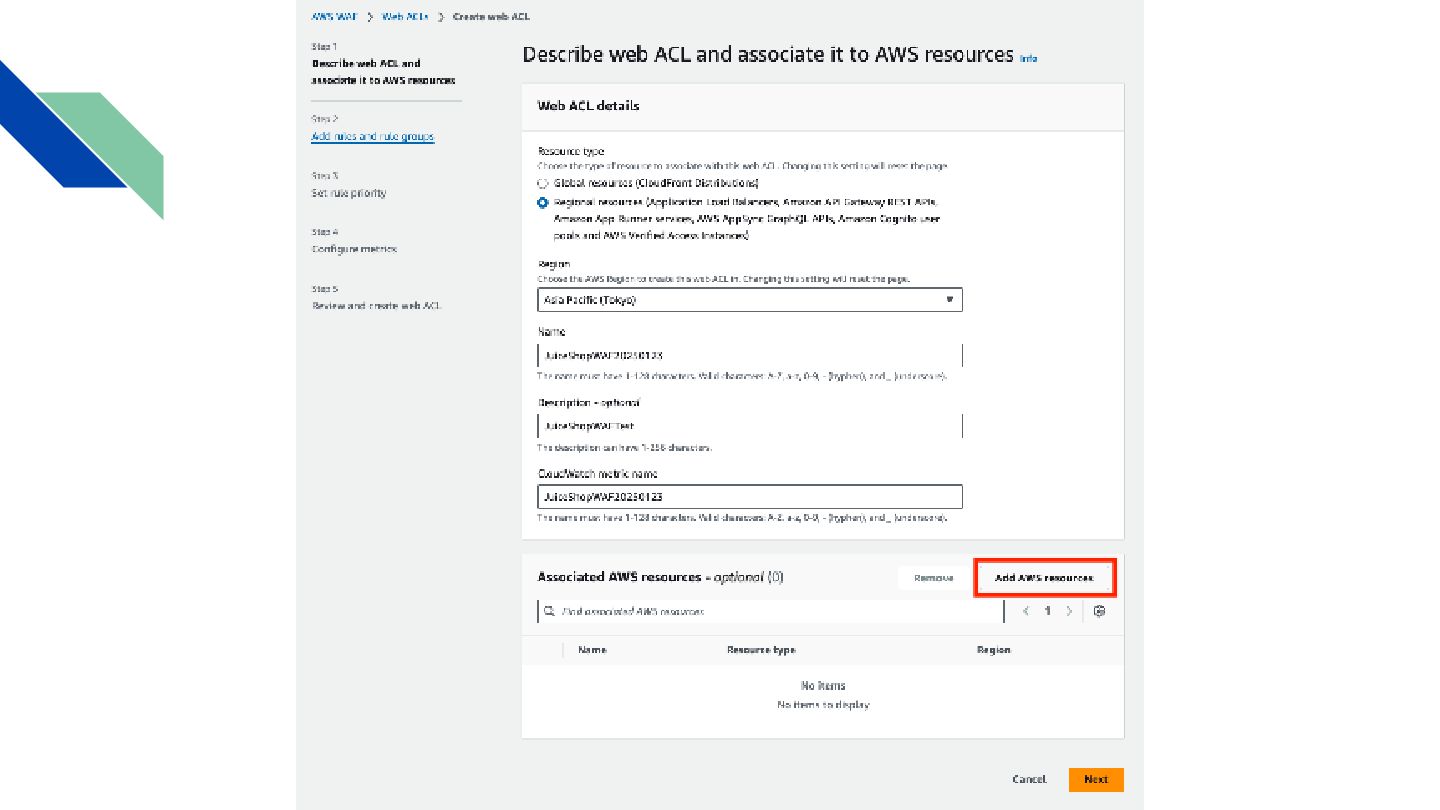Focus the CloudWatch metric name field
The image size is (1440, 810).
[749, 497]
